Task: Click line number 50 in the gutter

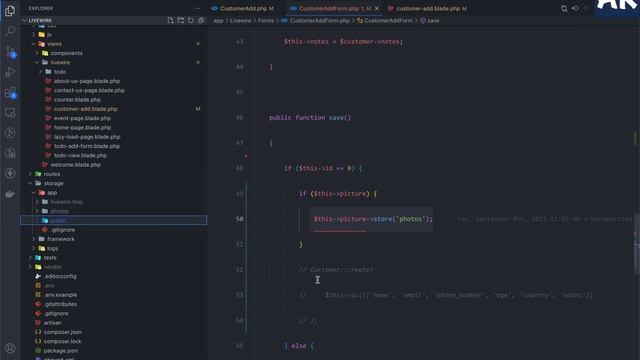Action: point(240,219)
